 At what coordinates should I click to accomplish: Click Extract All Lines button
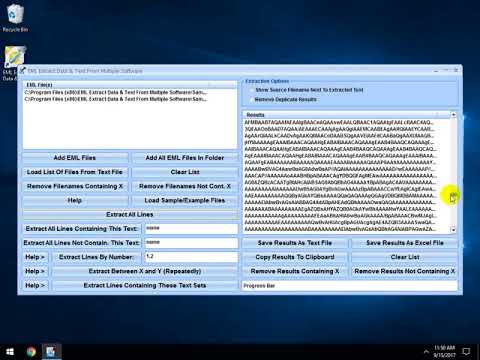[130, 215]
